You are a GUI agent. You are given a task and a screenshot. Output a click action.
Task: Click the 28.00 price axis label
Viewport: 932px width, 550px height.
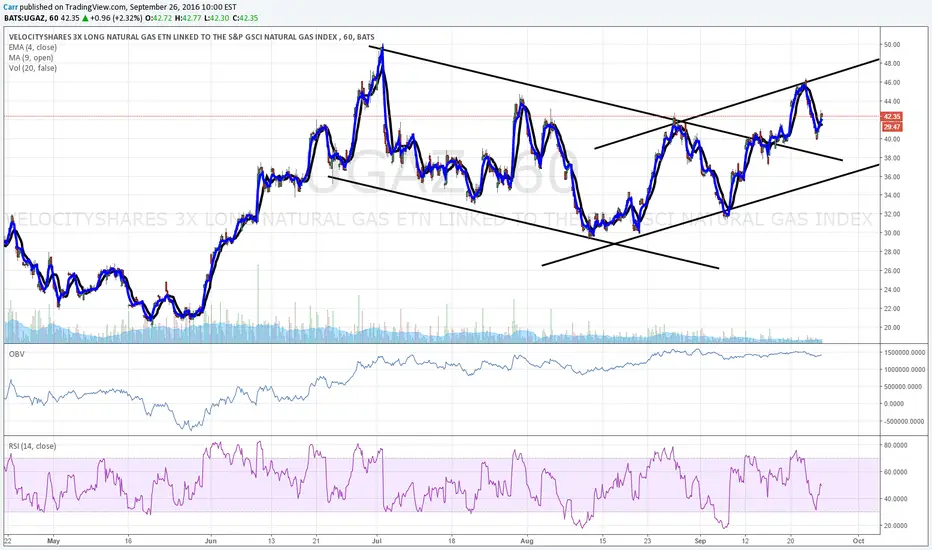click(892, 252)
